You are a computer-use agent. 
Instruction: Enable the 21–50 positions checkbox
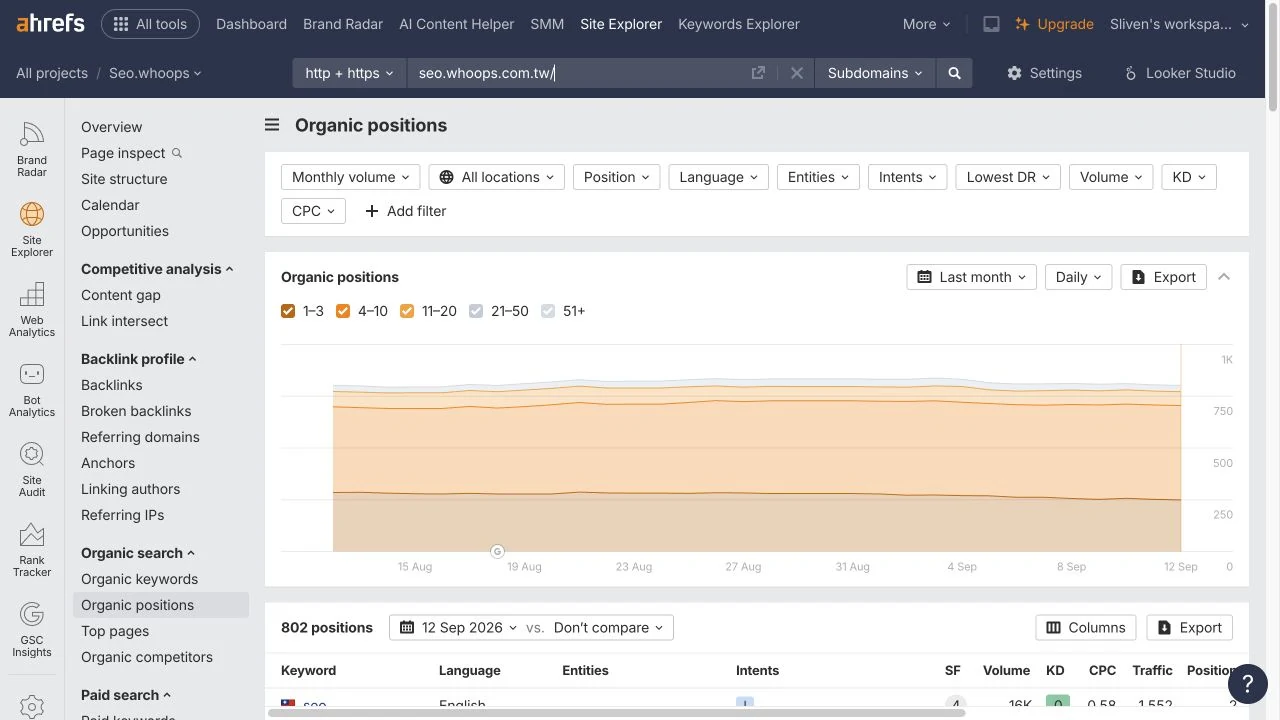(x=476, y=311)
